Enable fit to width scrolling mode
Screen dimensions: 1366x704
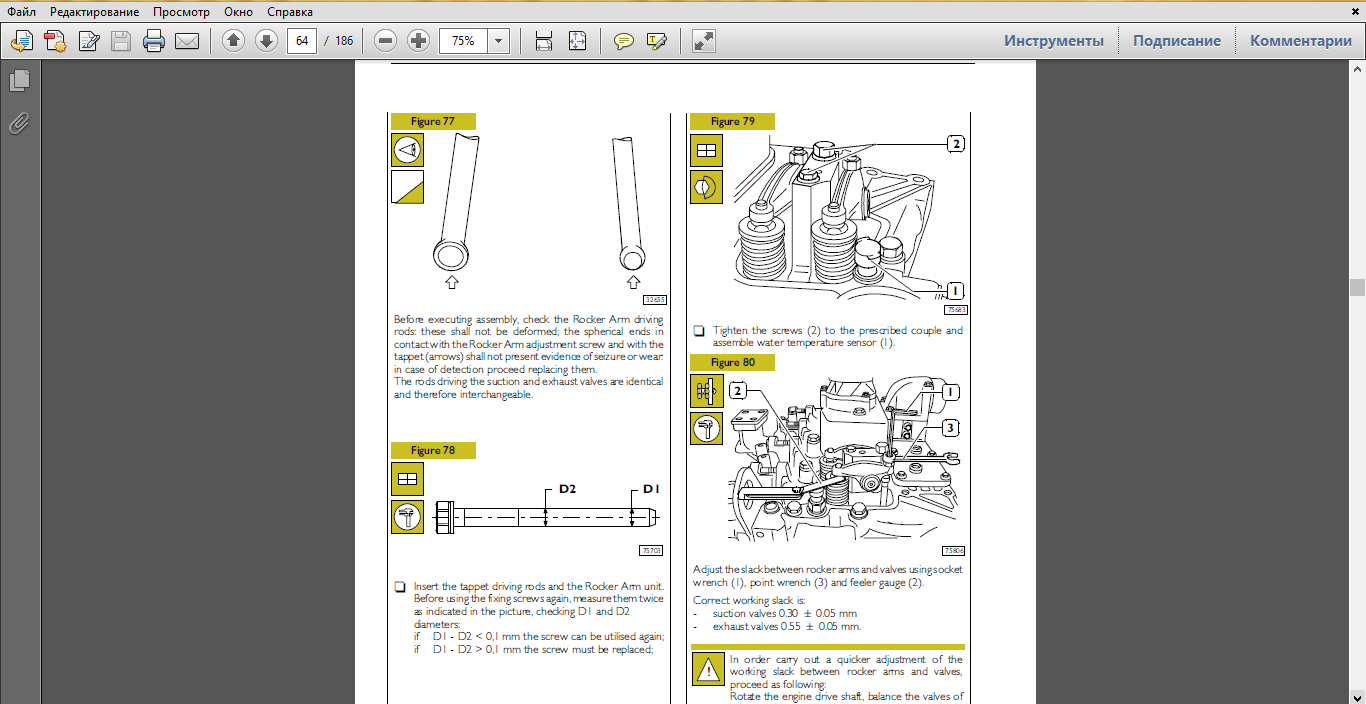[x=544, y=41]
